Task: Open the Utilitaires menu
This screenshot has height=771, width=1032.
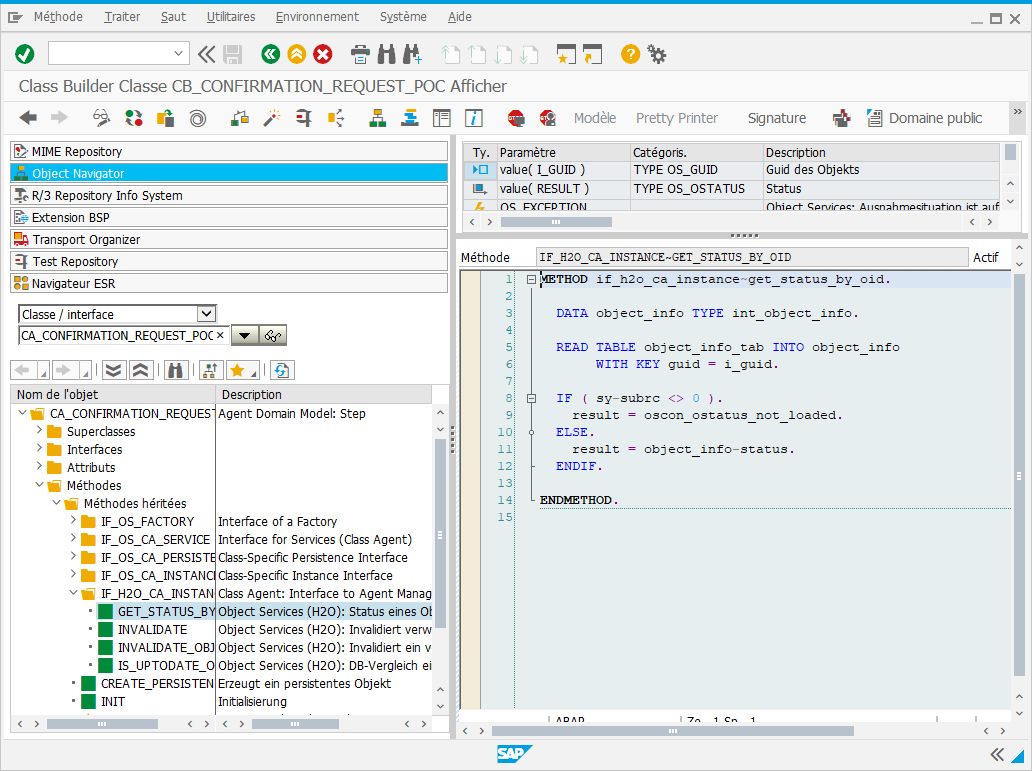Action: click(x=231, y=16)
